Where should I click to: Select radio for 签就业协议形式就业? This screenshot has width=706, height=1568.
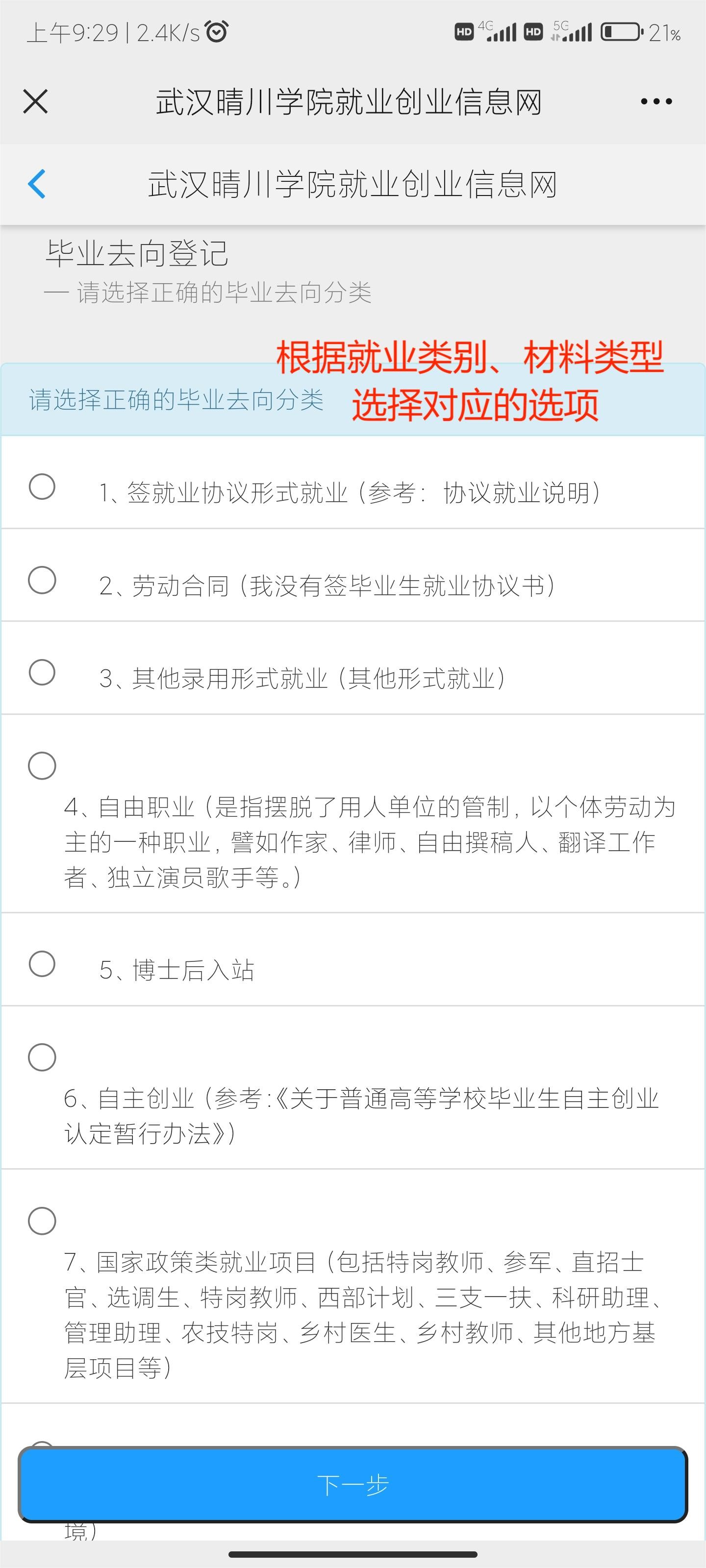(42, 487)
